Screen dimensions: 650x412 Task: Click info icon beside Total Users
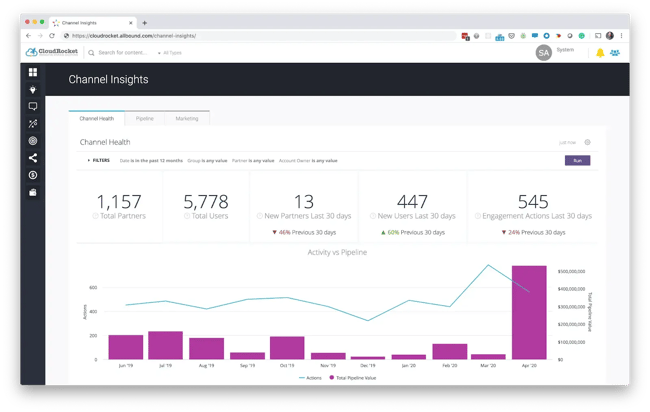pyautogui.click(x=187, y=216)
